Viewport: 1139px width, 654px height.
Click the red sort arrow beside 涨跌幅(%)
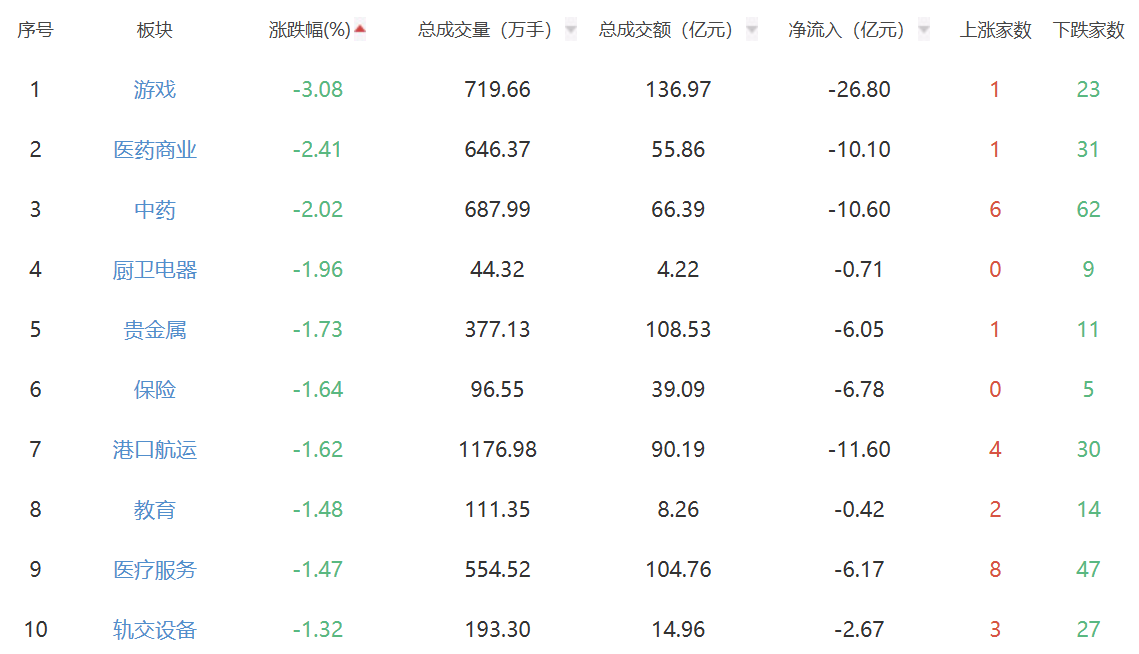[x=360, y=29]
